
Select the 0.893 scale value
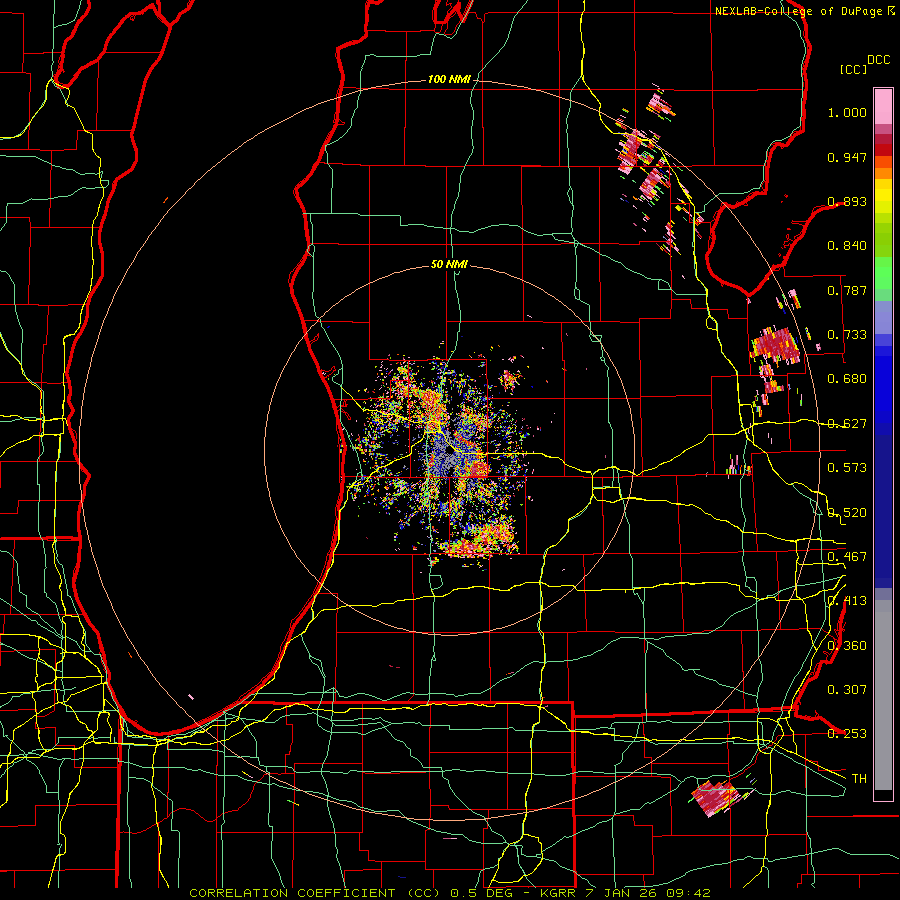(x=847, y=201)
